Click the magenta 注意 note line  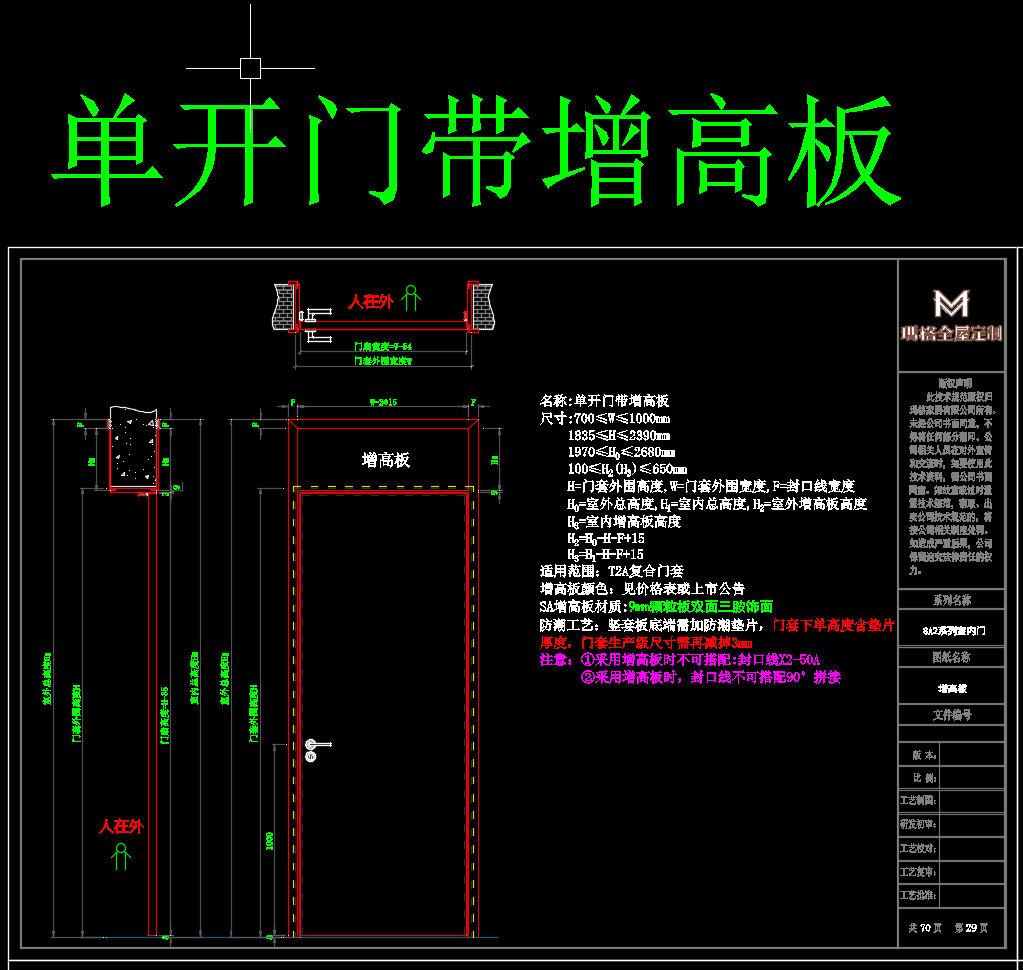pos(680,660)
